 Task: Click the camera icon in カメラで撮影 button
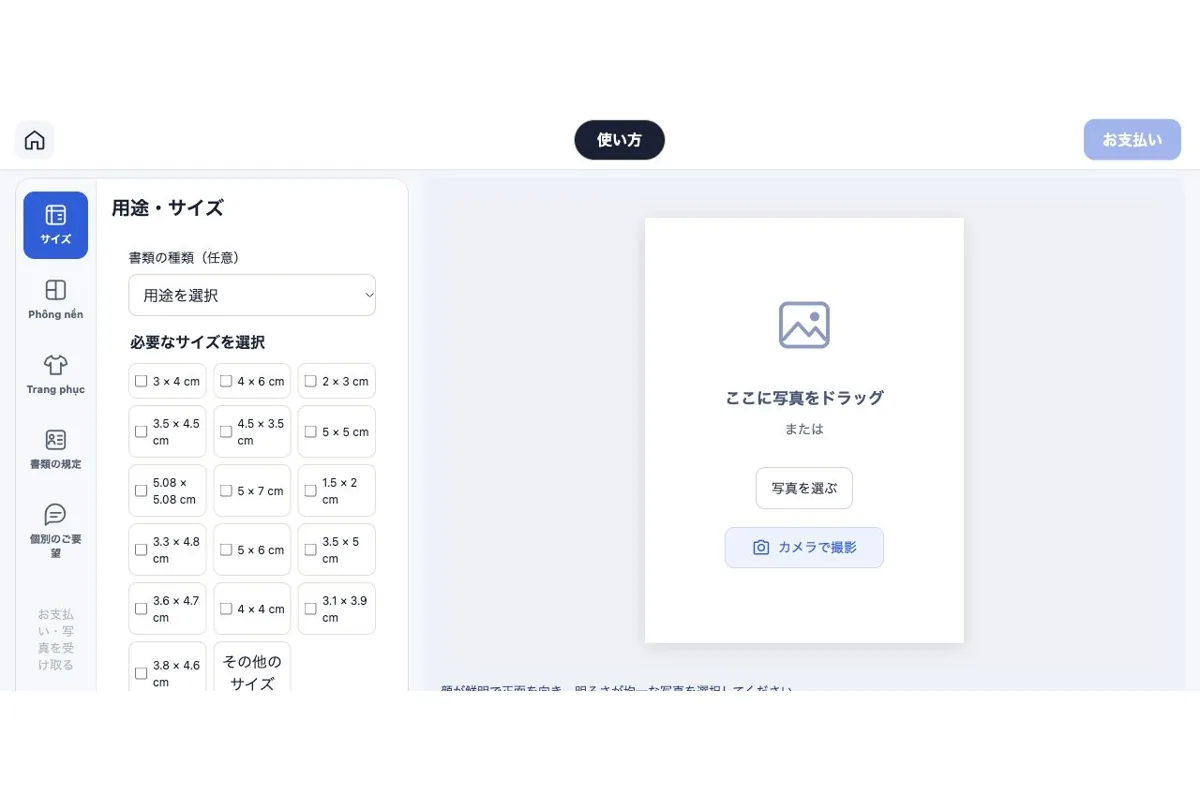coord(761,548)
